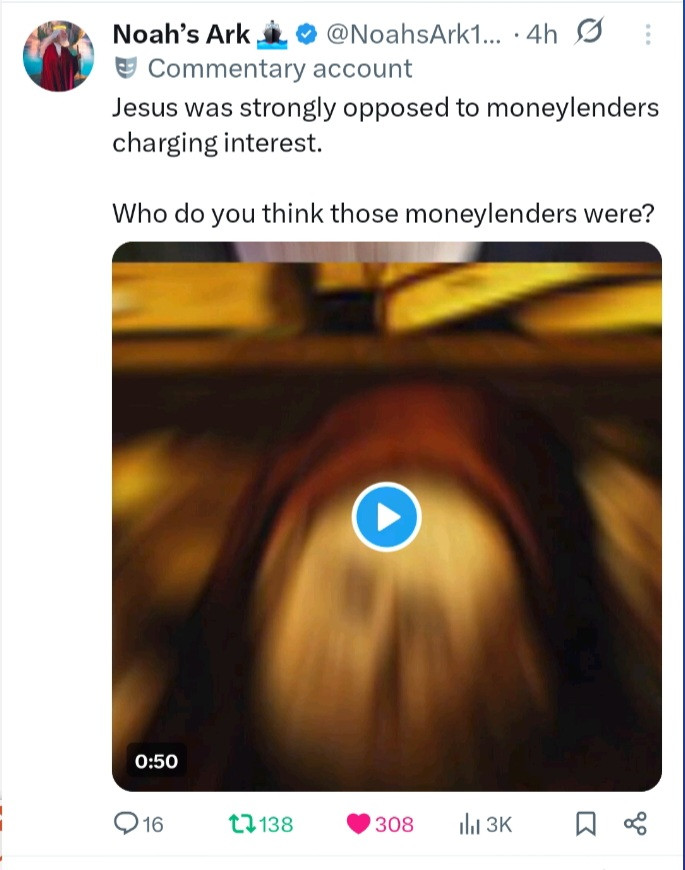Click the line 'Who do you think those moneylenders were?'

point(383,214)
